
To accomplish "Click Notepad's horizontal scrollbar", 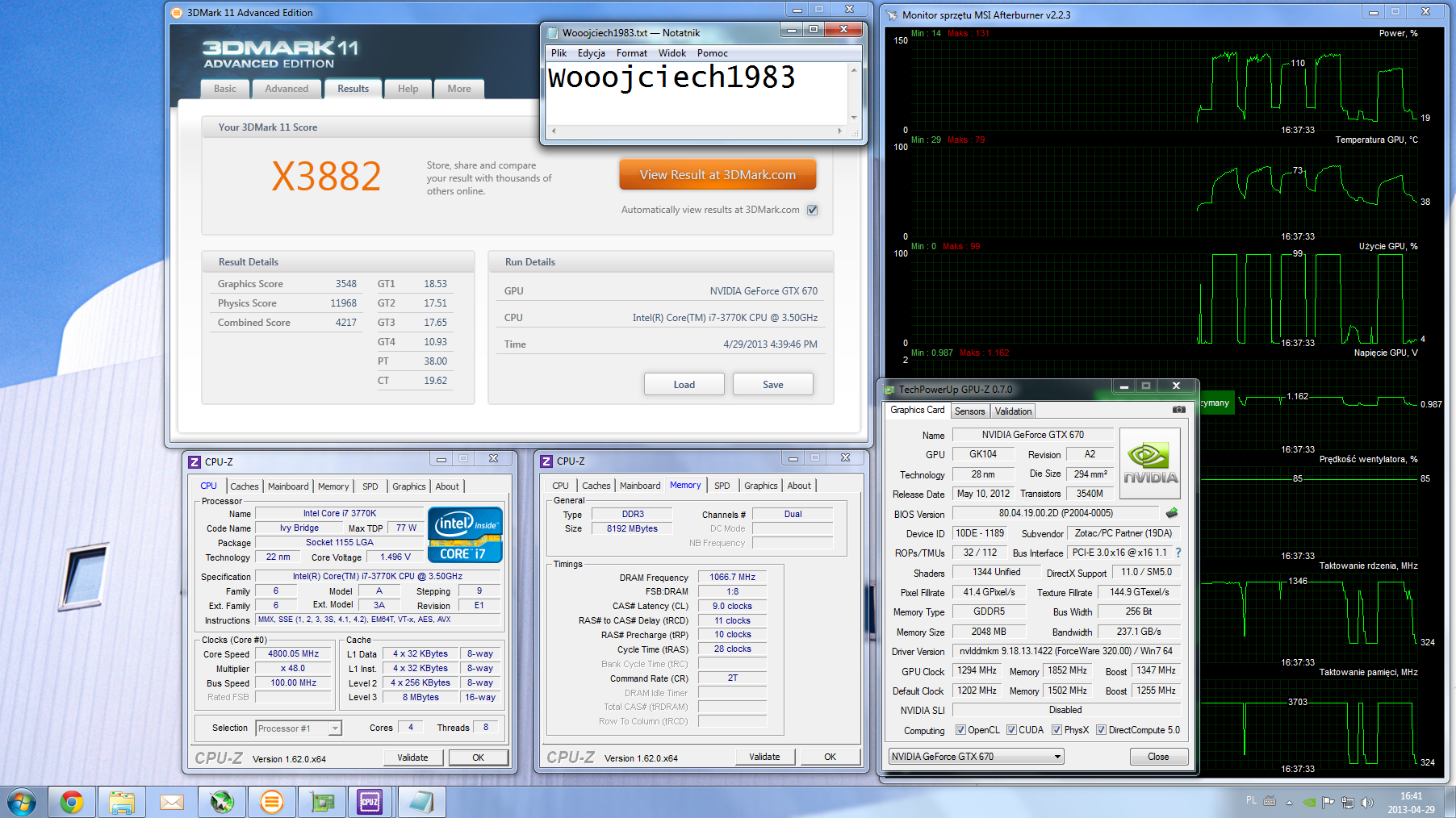I will (x=697, y=131).
